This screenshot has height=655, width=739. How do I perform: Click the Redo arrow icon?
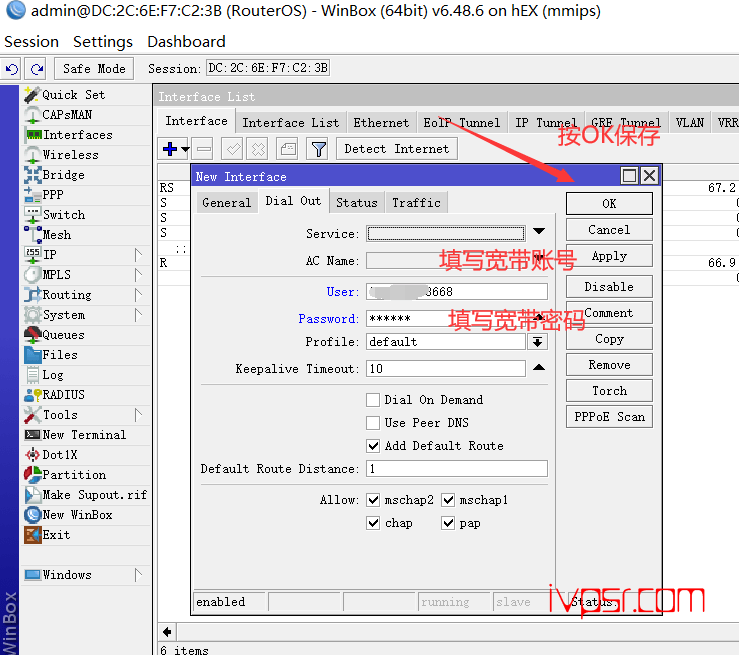[36, 69]
